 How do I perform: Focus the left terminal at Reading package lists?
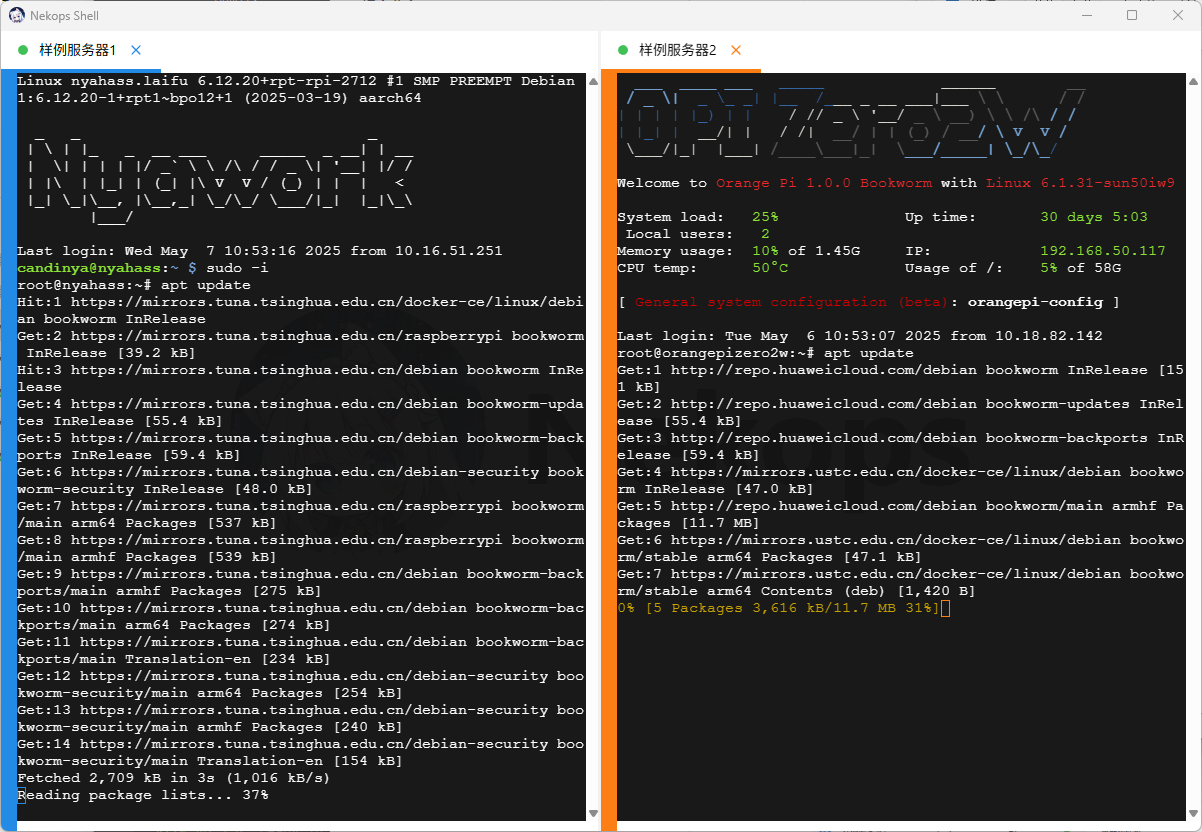[x=142, y=795]
